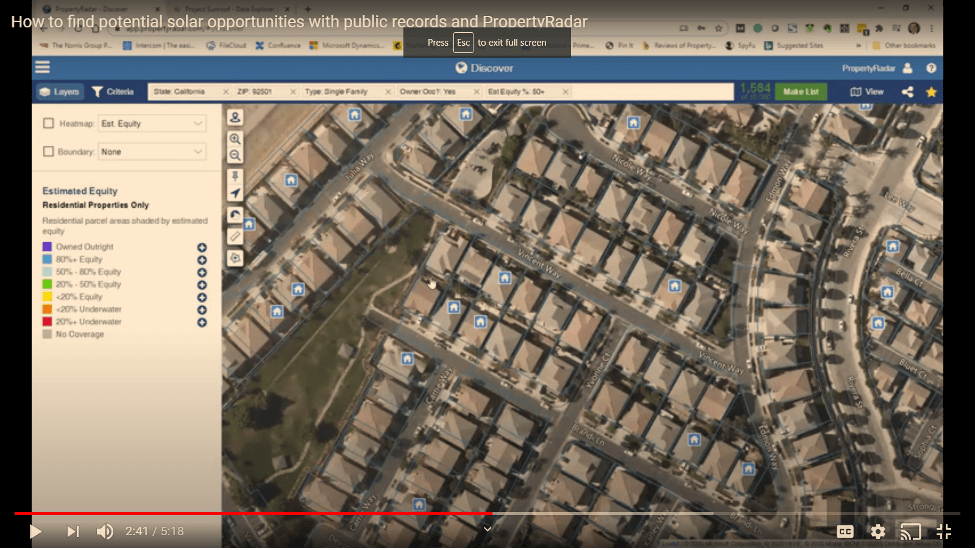Viewport: 977px width, 550px height.
Task: Open the Confluence bookmark
Action: pos(278,45)
